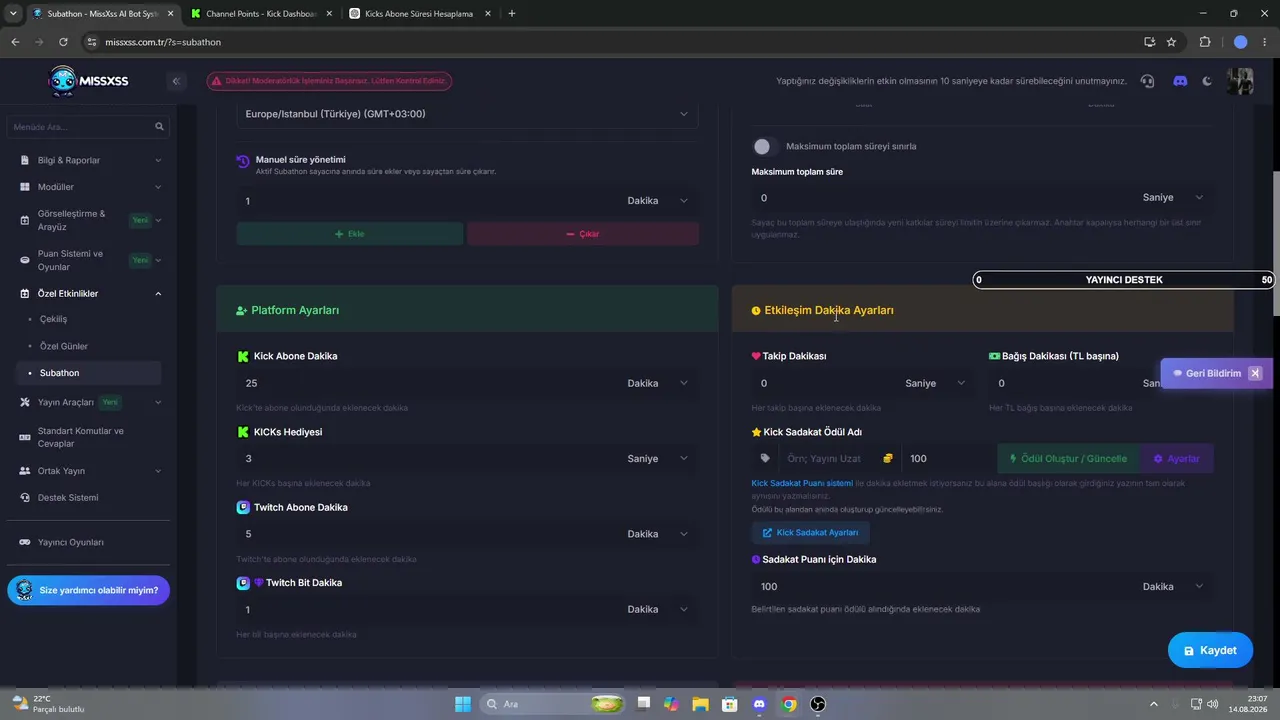Open Standart Komutlar ve Cevaplar

[x=90, y=437]
